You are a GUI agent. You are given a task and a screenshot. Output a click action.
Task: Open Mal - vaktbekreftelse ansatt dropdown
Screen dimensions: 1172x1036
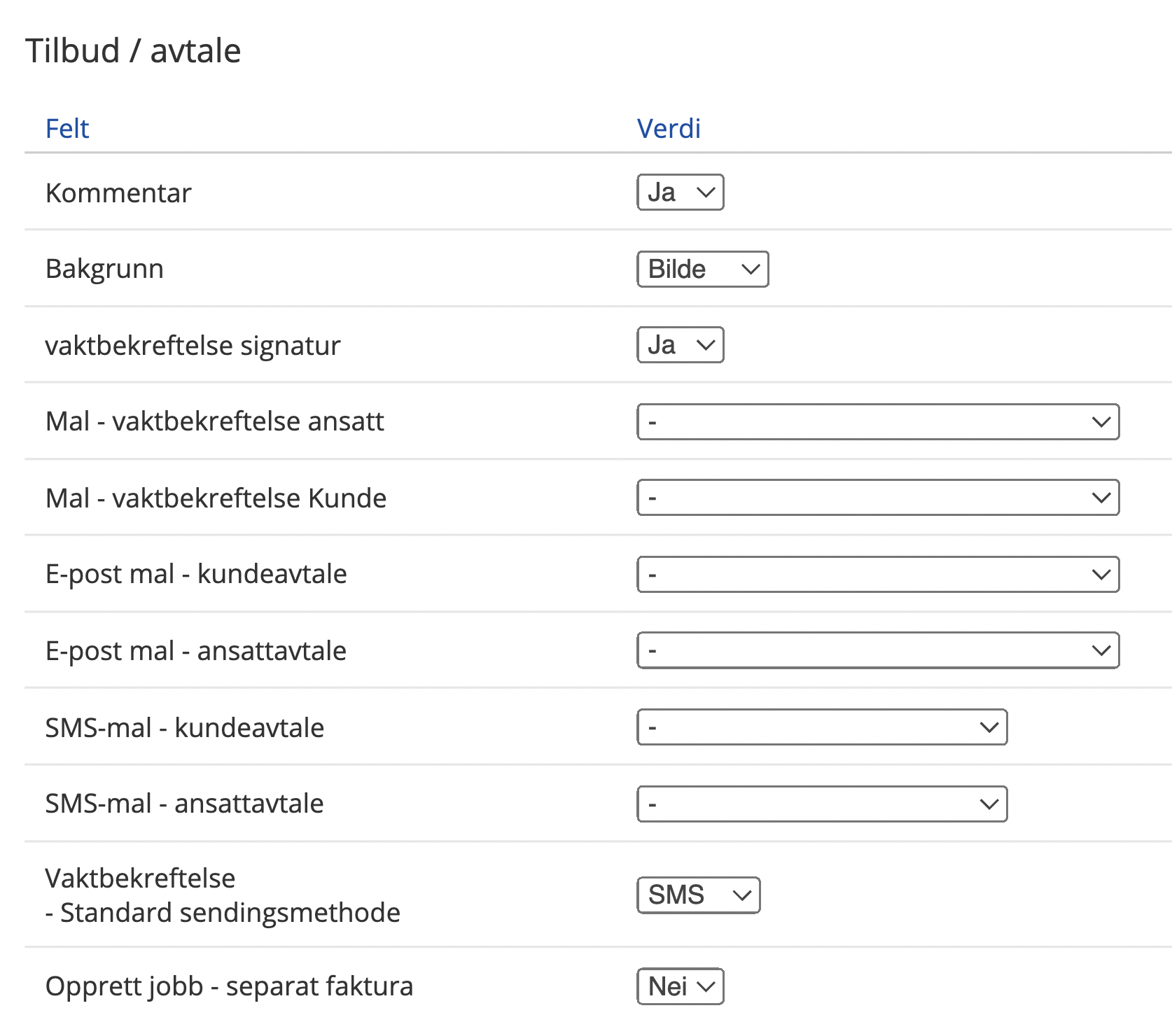pos(877,422)
